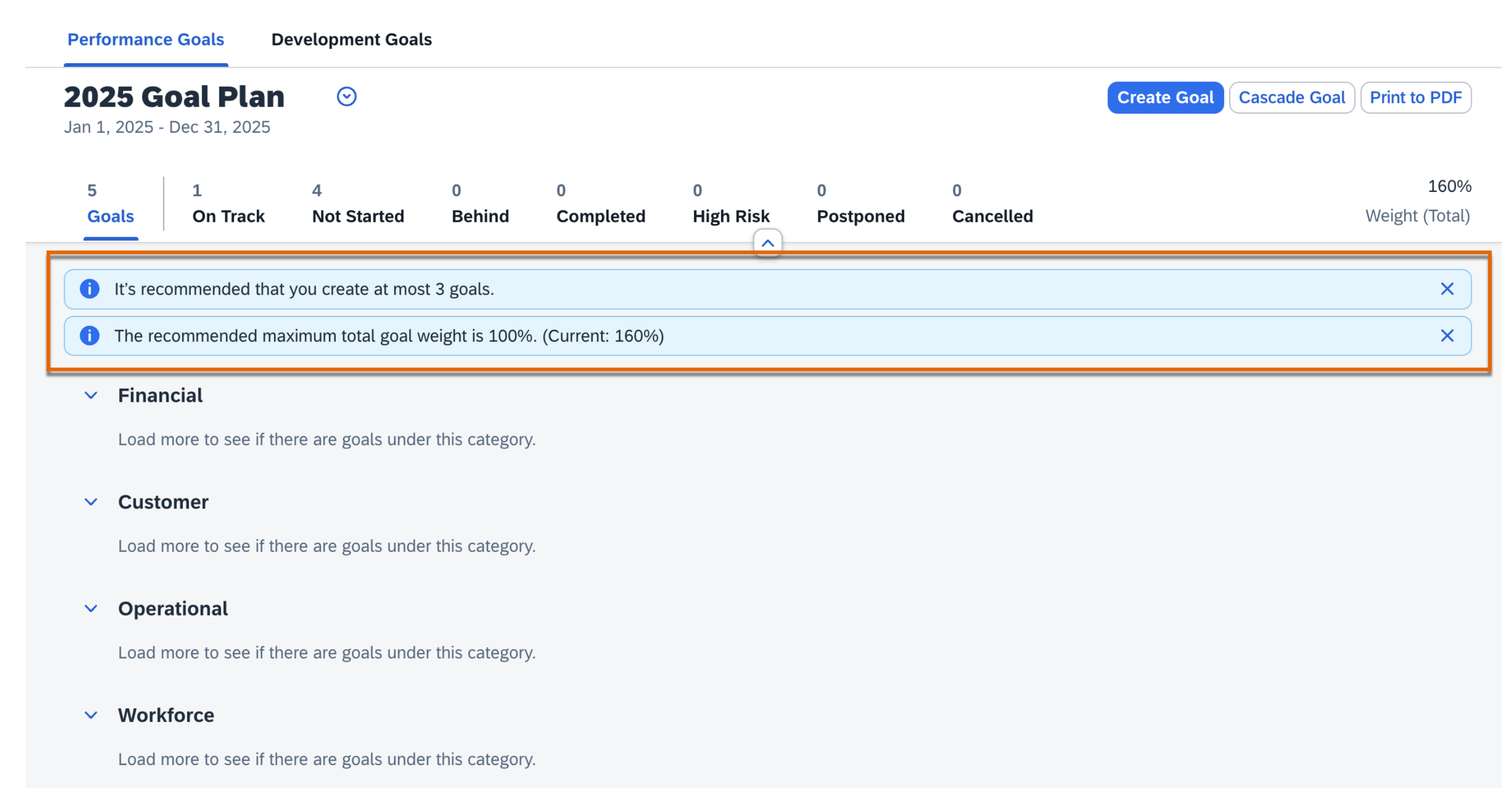Open the Cascade Goal dialog
Viewport: 1512px width, 808px height.
(x=1292, y=97)
